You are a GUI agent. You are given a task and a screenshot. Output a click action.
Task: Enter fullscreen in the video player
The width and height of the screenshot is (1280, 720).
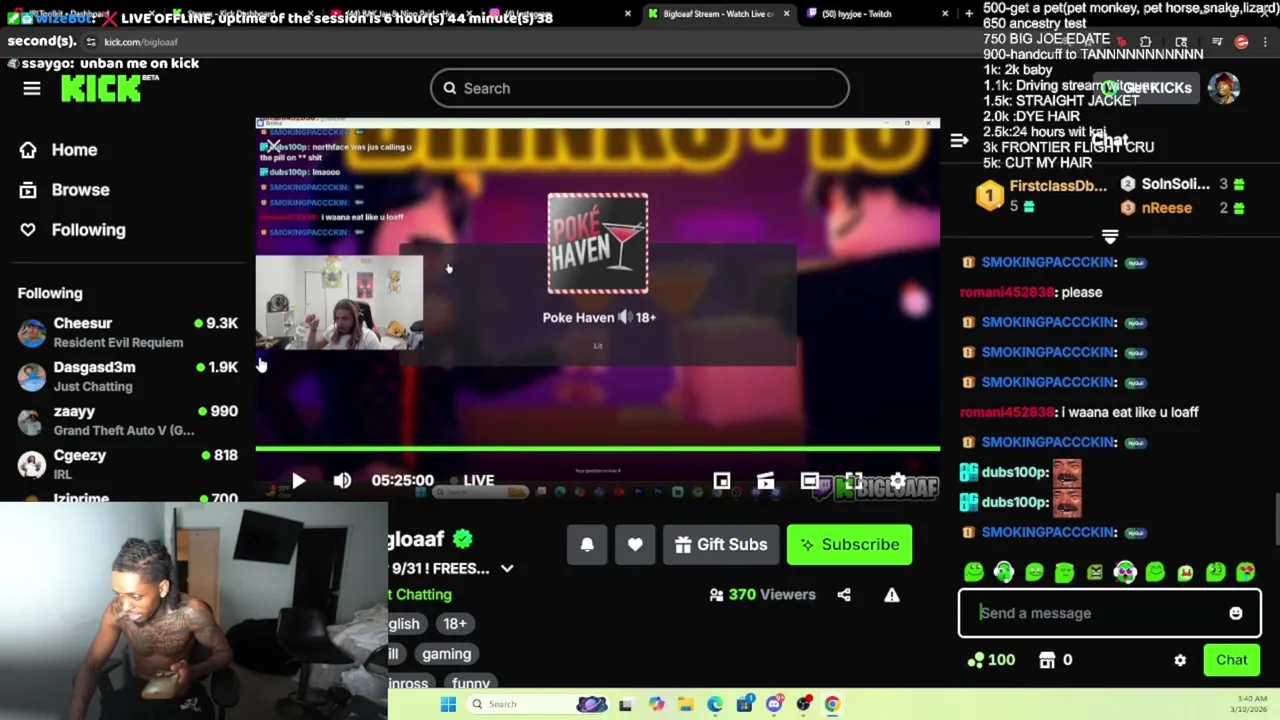[x=854, y=481]
